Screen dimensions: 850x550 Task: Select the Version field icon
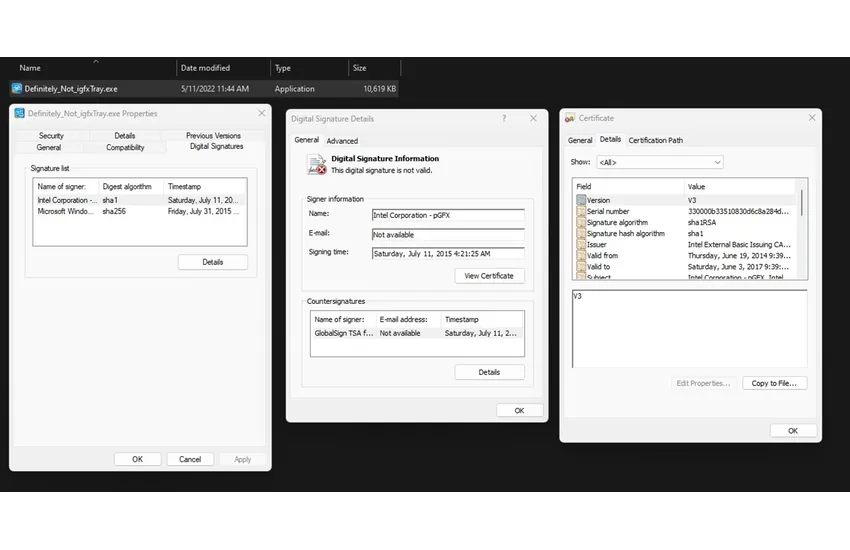[581, 200]
